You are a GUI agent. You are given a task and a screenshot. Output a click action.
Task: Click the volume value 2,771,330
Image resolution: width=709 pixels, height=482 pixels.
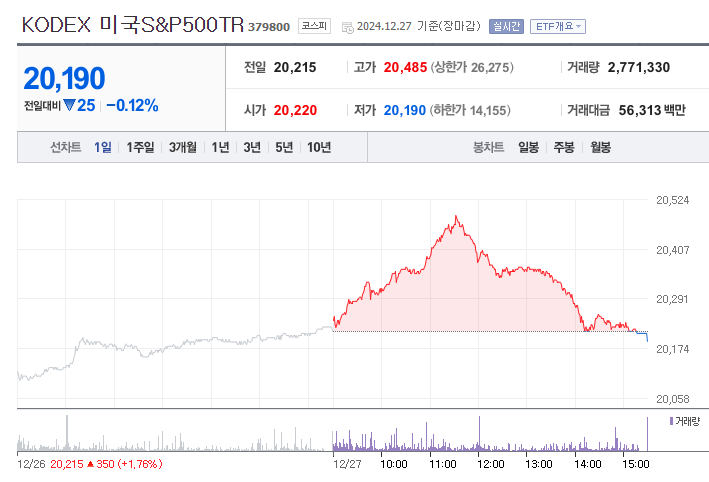(638, 67)
